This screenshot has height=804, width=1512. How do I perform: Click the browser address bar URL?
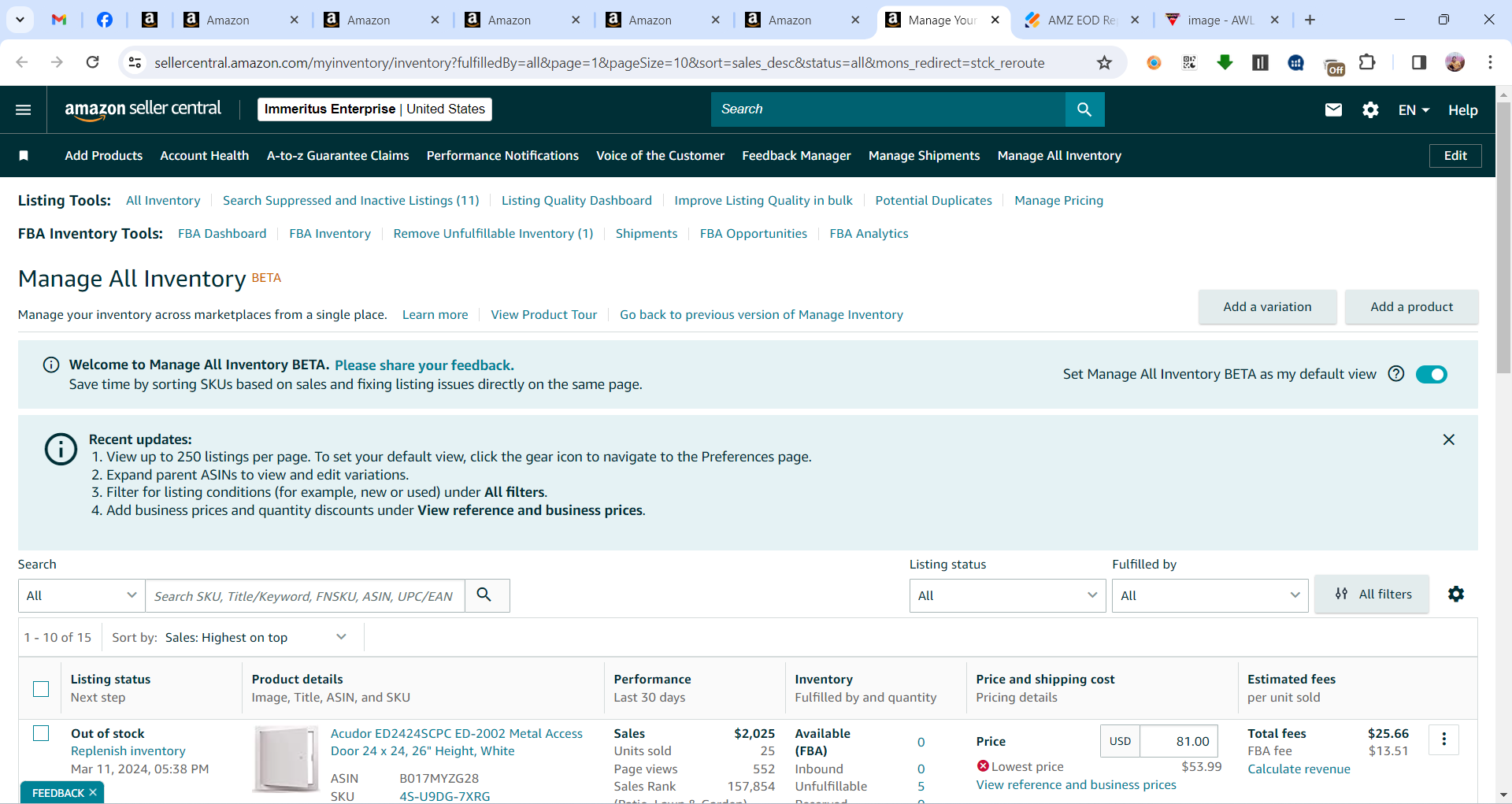tap(599, 63)
